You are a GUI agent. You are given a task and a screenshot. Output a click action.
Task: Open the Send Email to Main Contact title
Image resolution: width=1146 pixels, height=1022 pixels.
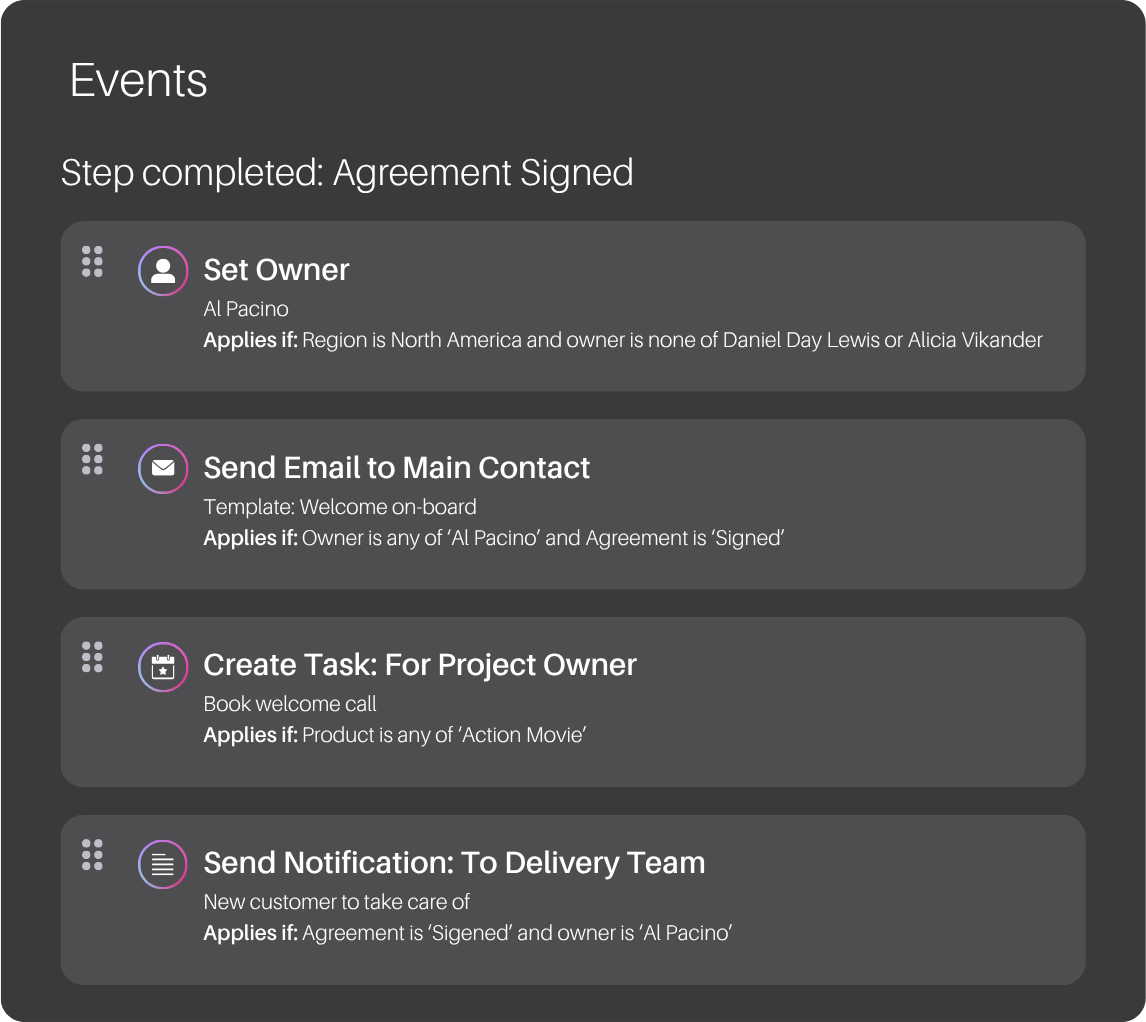[396, 468]
